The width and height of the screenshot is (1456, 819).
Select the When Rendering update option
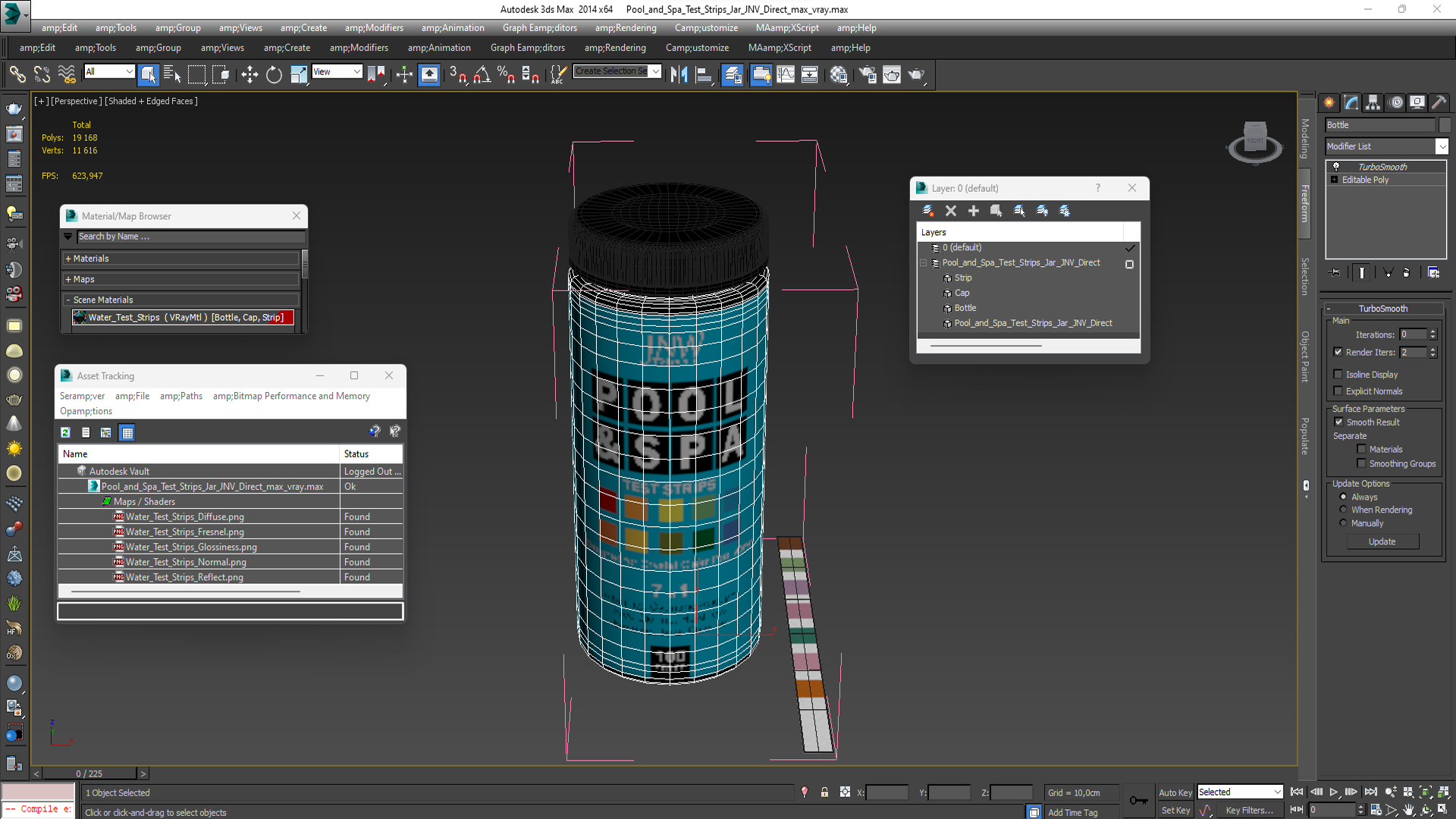[1343, 510]
